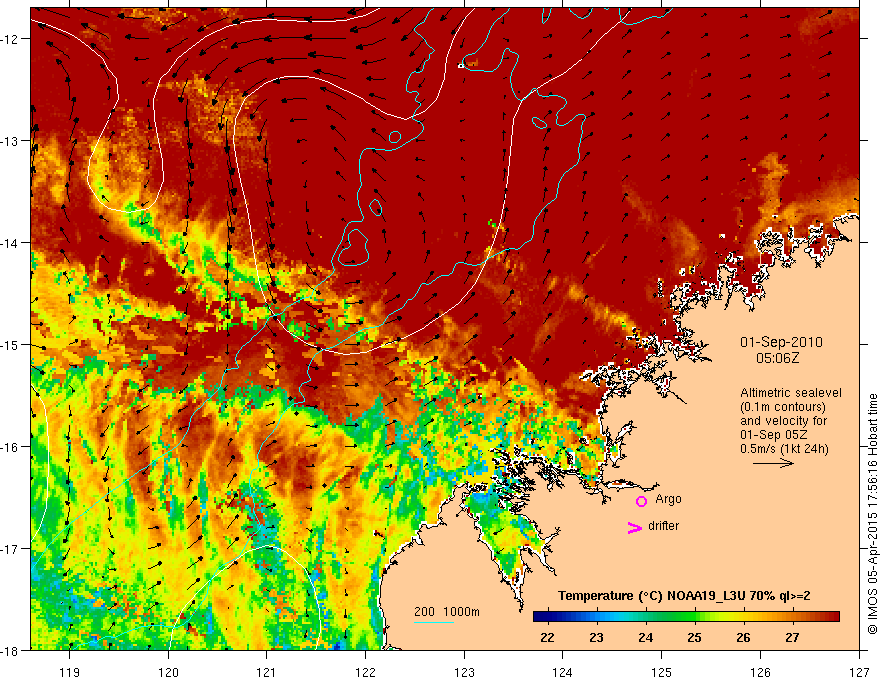Click the 05:06Z time label
This screenshot has height=680, width=880.
coord(777,358)
